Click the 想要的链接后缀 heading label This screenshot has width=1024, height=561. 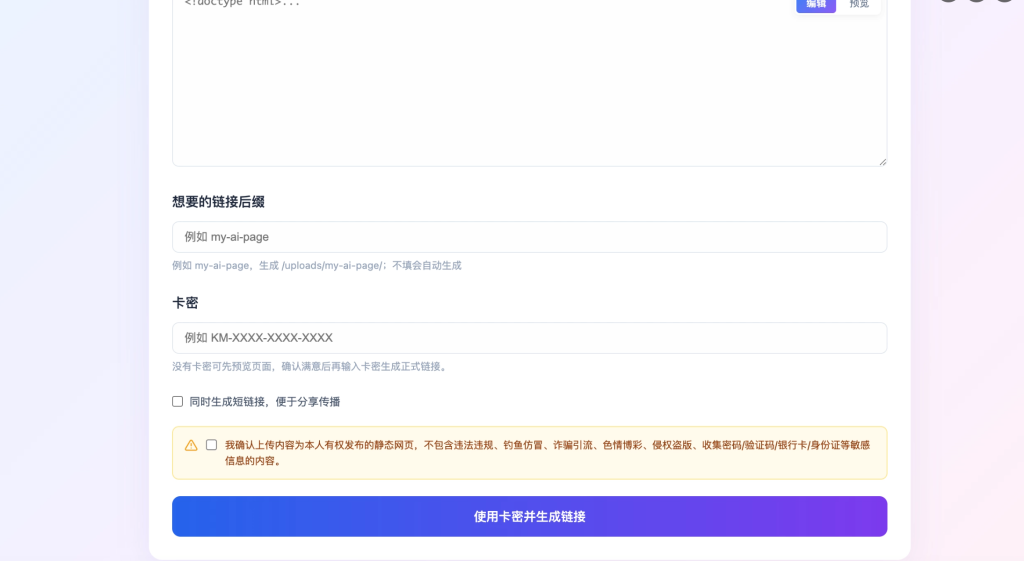click(218, 202)
